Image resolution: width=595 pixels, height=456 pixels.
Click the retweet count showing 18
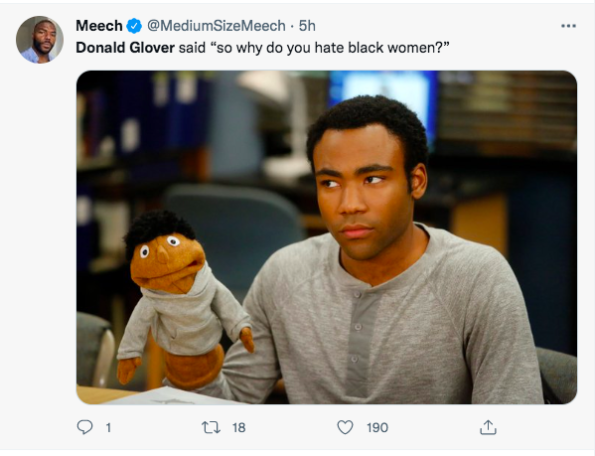point(239,428)
